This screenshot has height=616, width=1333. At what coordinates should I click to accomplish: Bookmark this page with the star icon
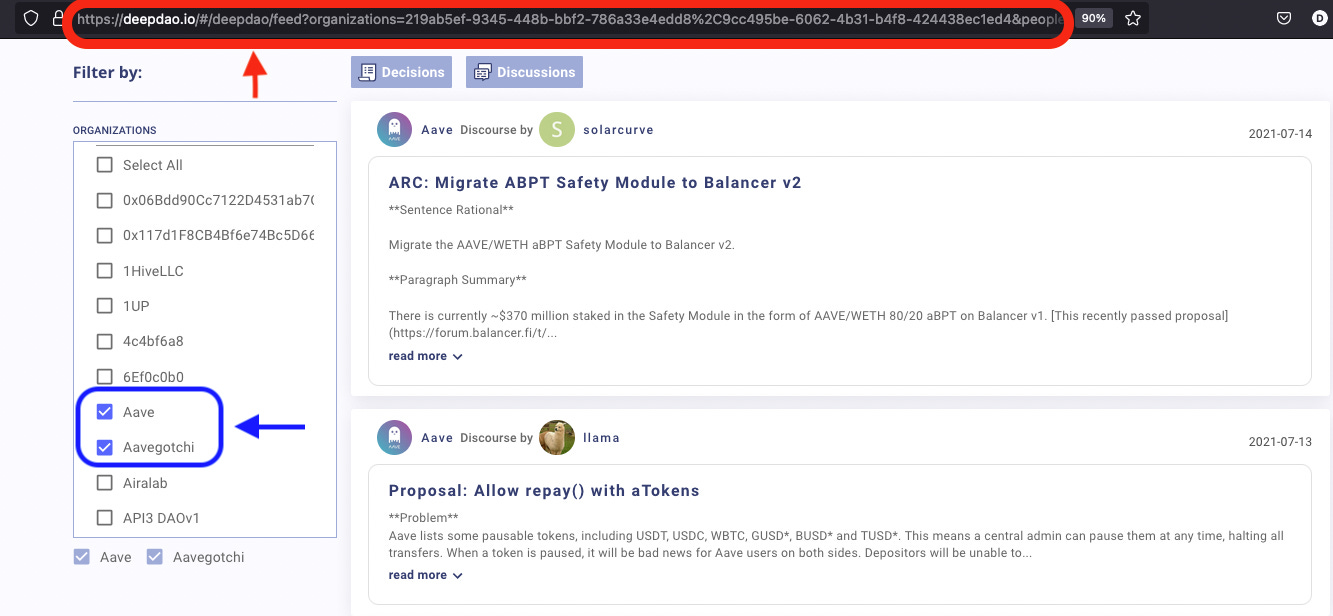(x=1133, y=18)
